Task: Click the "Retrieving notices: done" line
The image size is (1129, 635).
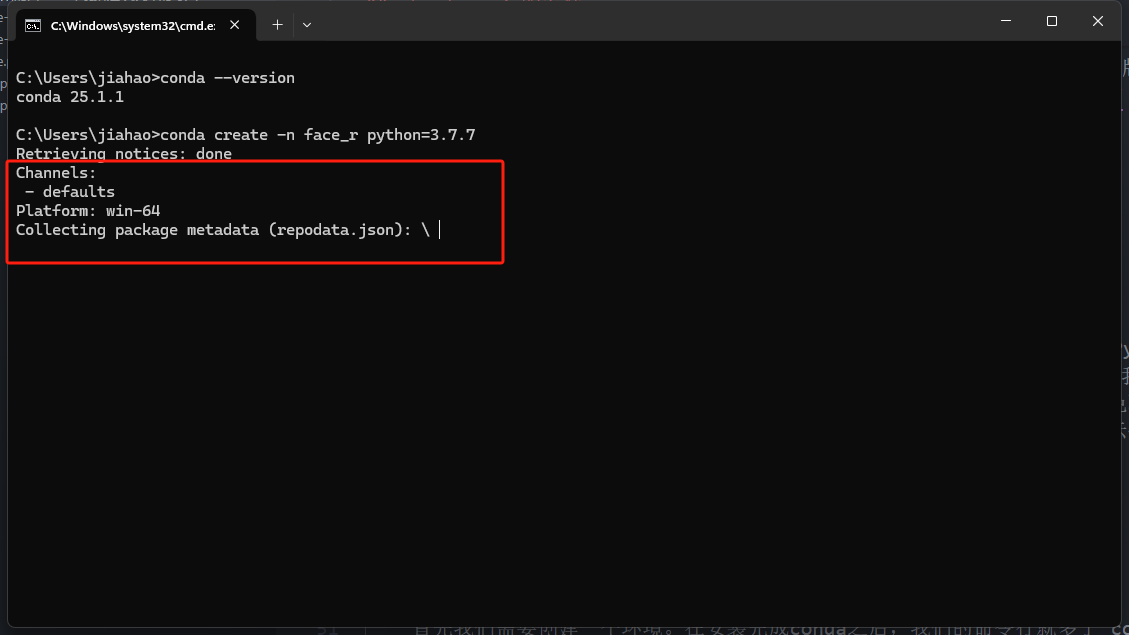Action: [x=124, y=154]
